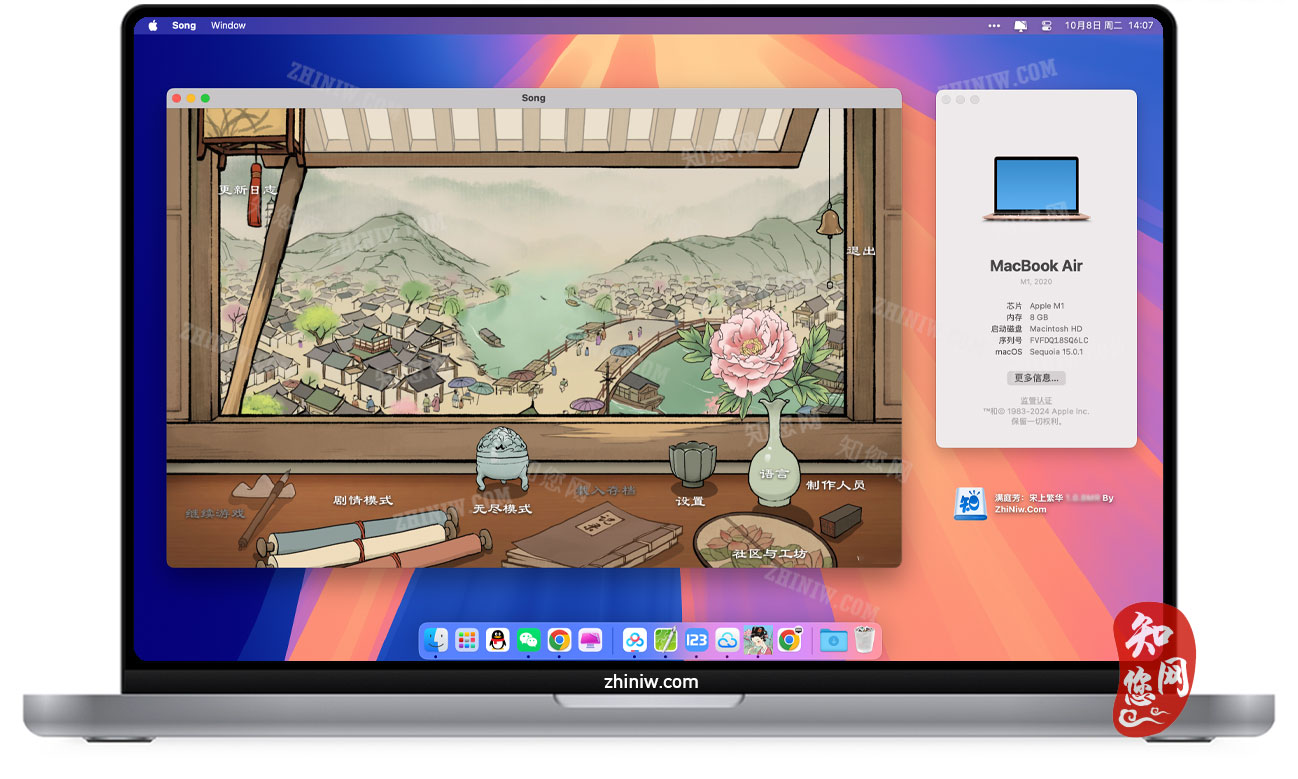The image size is (1298, 779).
Task: Open Finder from the Dock
Action: (436, 640)
